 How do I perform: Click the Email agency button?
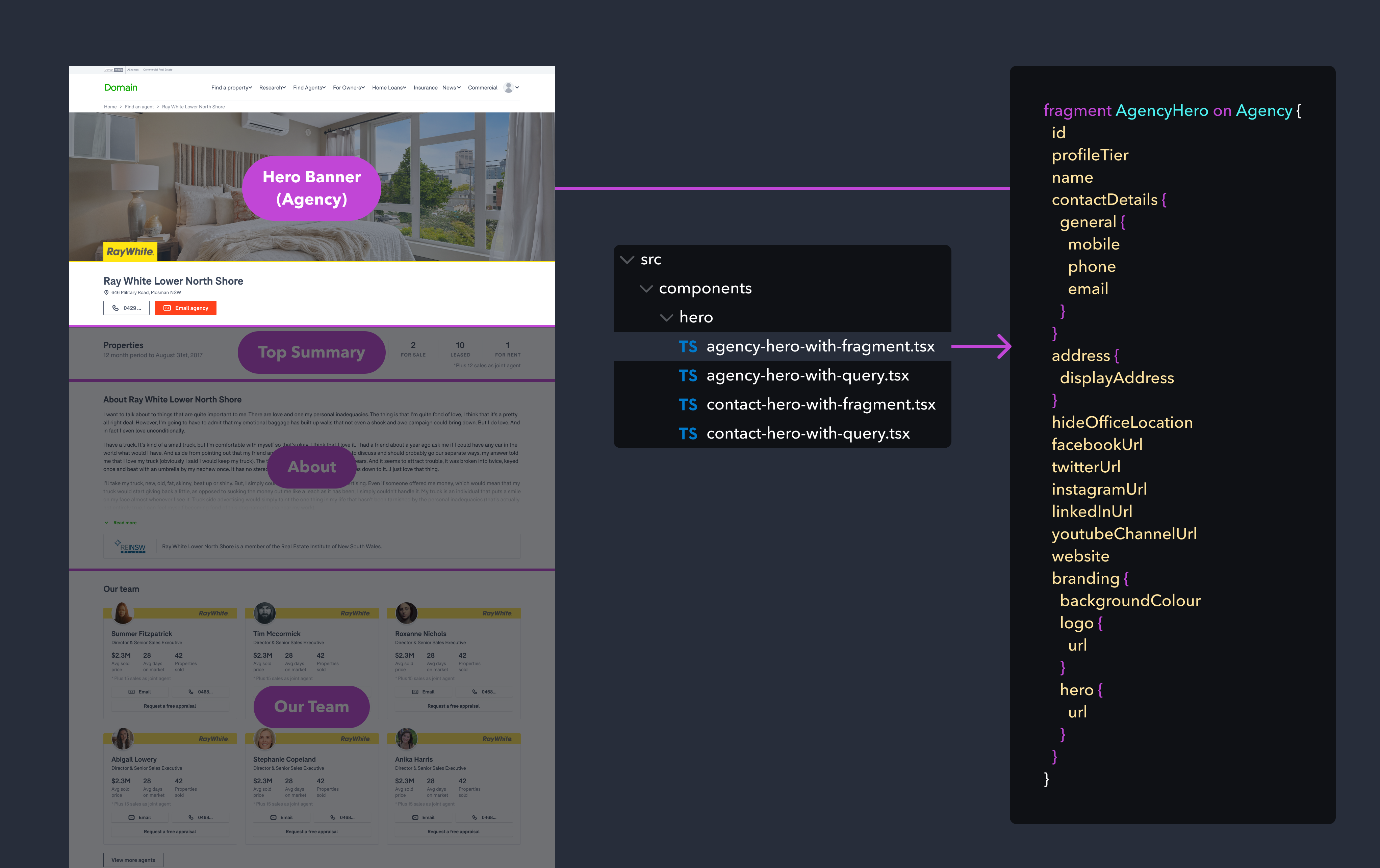186,308
